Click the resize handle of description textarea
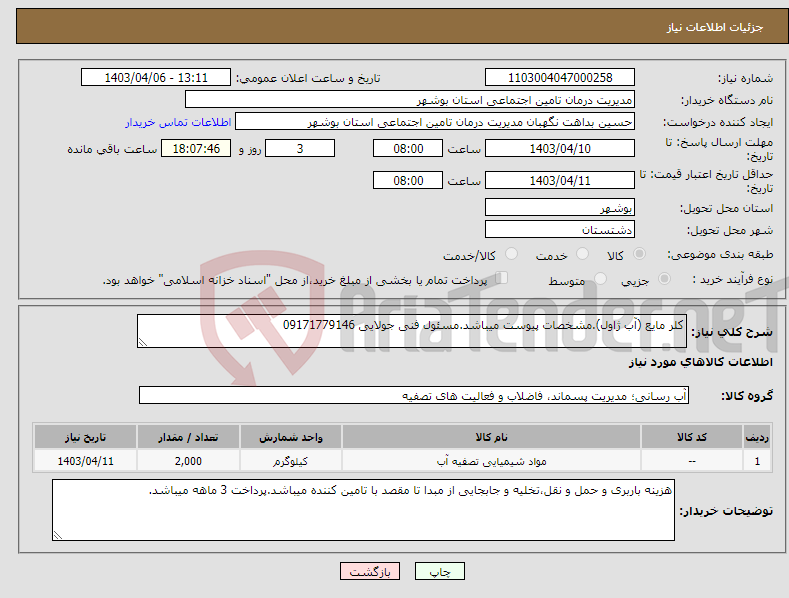The image size is (789, 598). (x=143, y=342)
